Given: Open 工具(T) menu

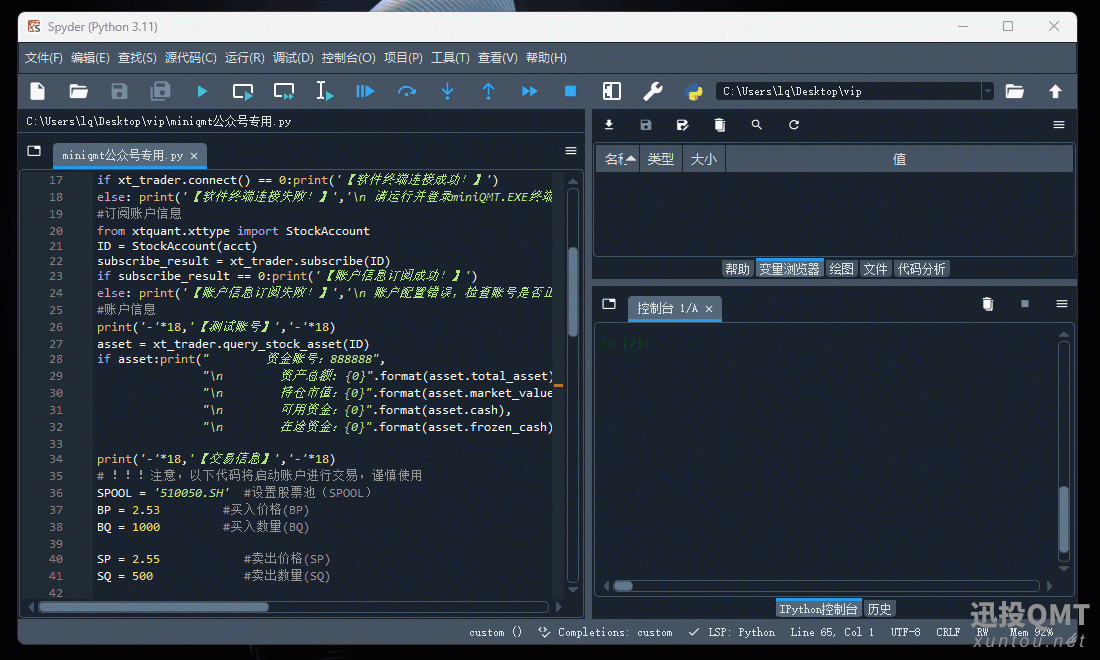Looking at the screenshot, I should pyautogui.click(x=450, y=58).
